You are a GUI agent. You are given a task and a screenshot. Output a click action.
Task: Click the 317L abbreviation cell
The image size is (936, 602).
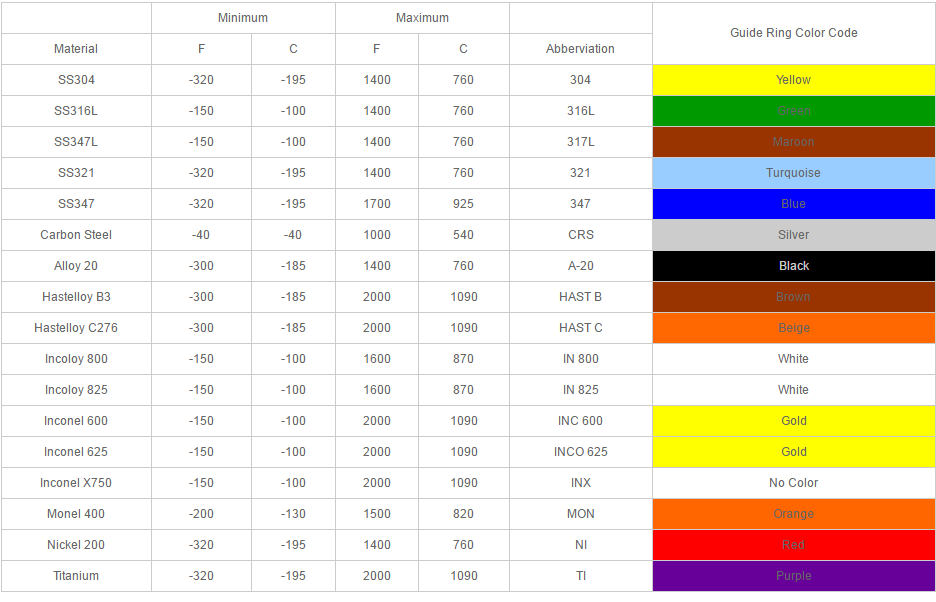point(580,142)
